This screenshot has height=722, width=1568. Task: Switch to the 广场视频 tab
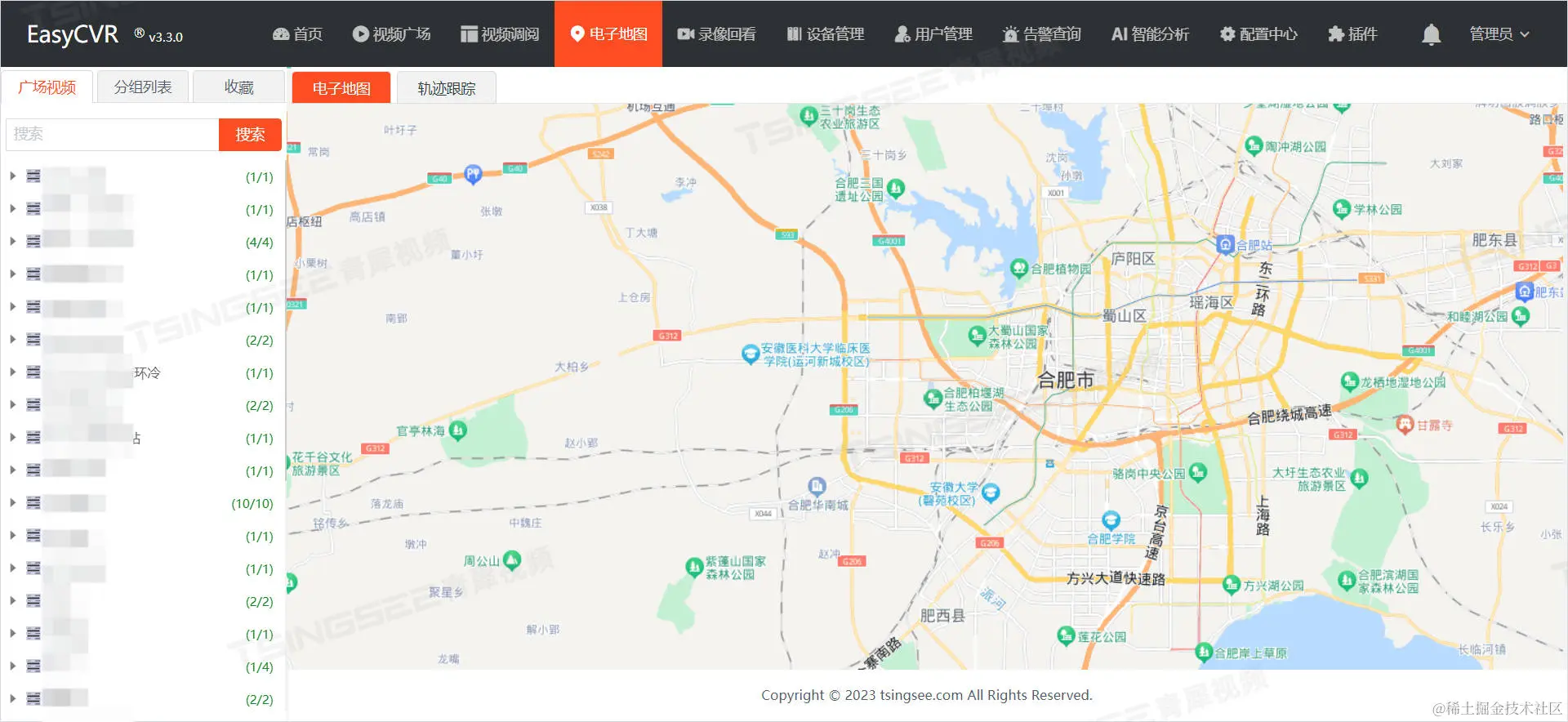coord(47,87)
